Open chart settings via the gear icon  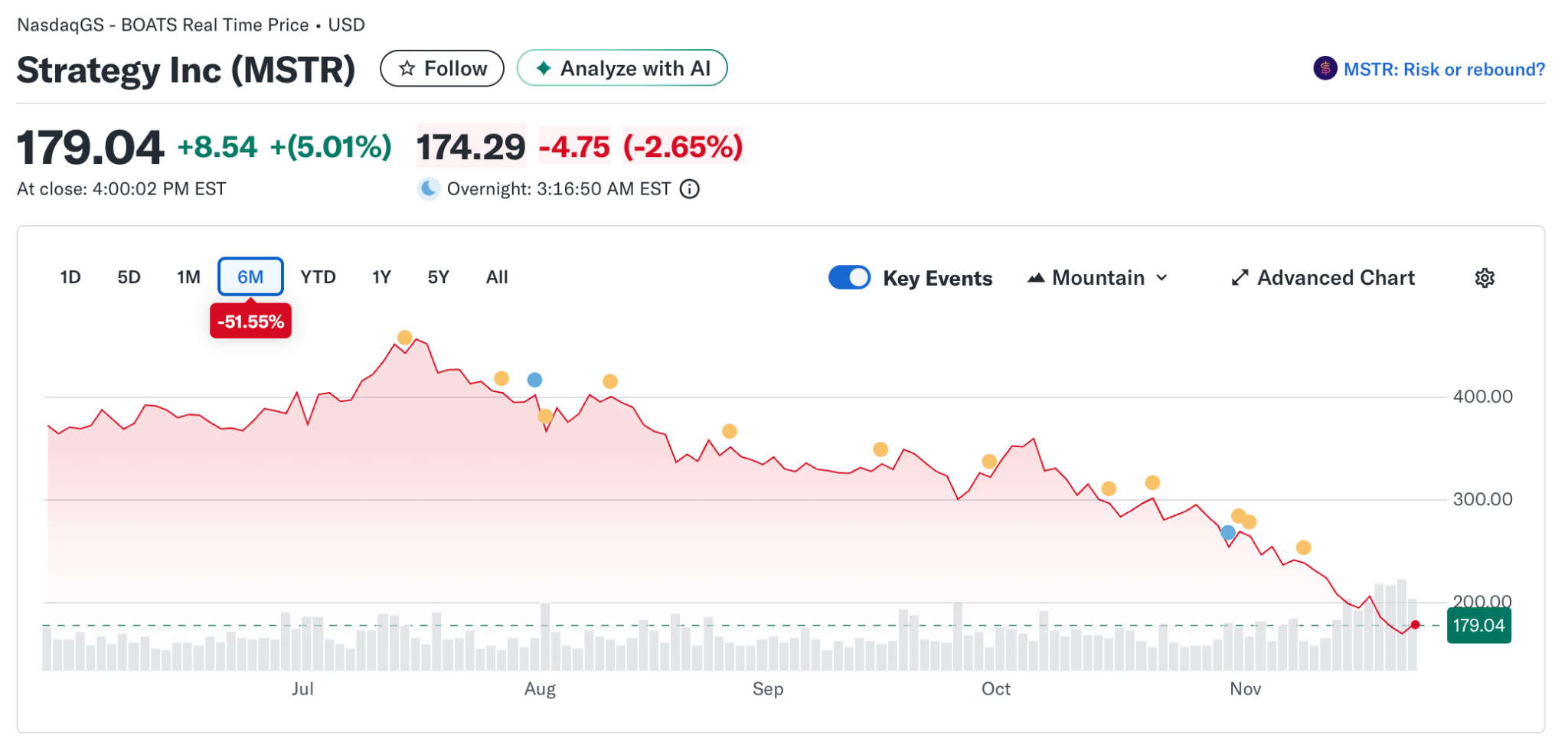click(1485, 277)
